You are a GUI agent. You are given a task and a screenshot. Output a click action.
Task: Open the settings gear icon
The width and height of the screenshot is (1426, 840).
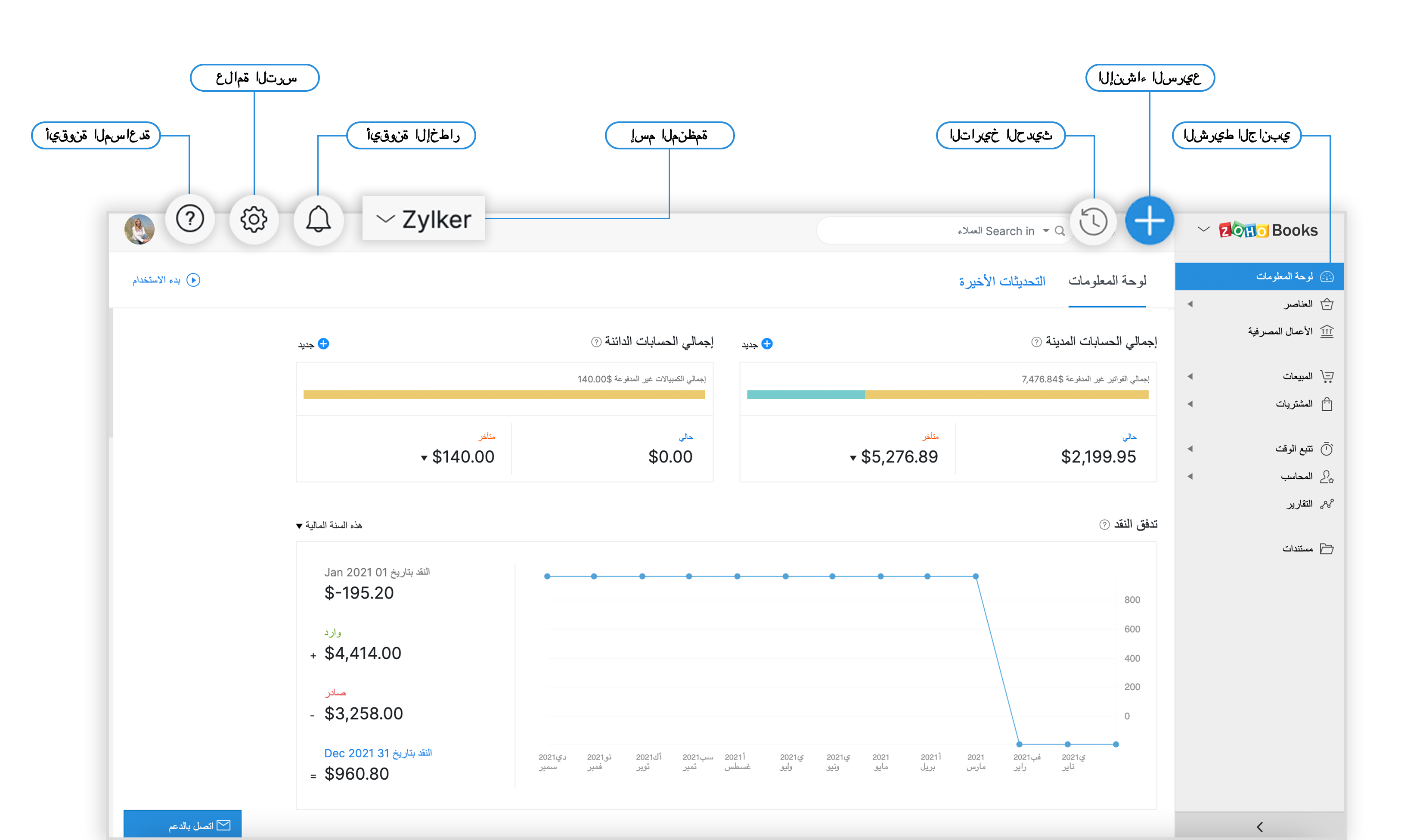coord(254,220)
